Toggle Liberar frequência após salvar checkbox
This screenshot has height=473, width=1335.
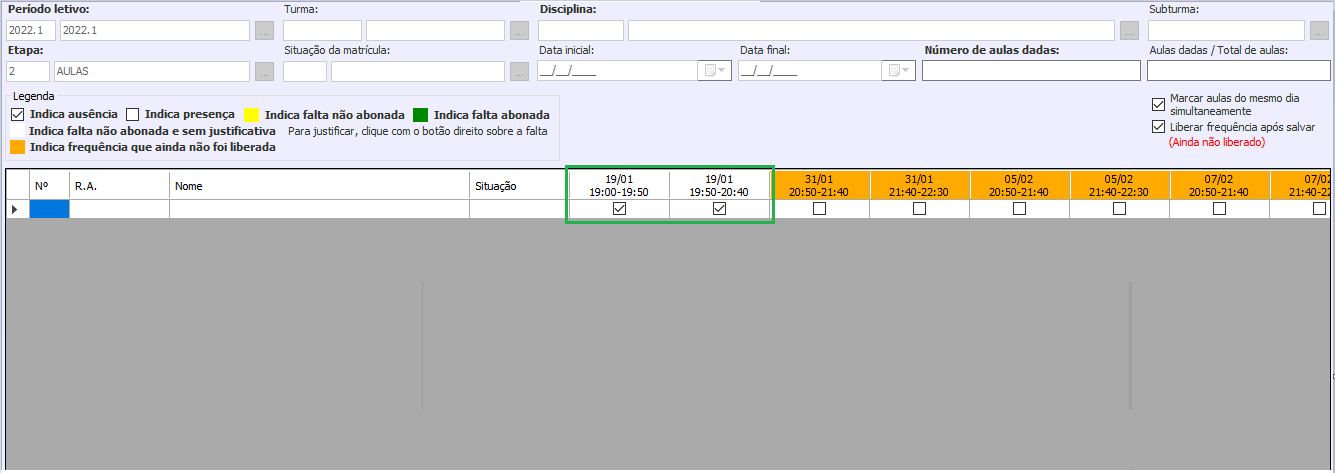(x=1159, y=127)
